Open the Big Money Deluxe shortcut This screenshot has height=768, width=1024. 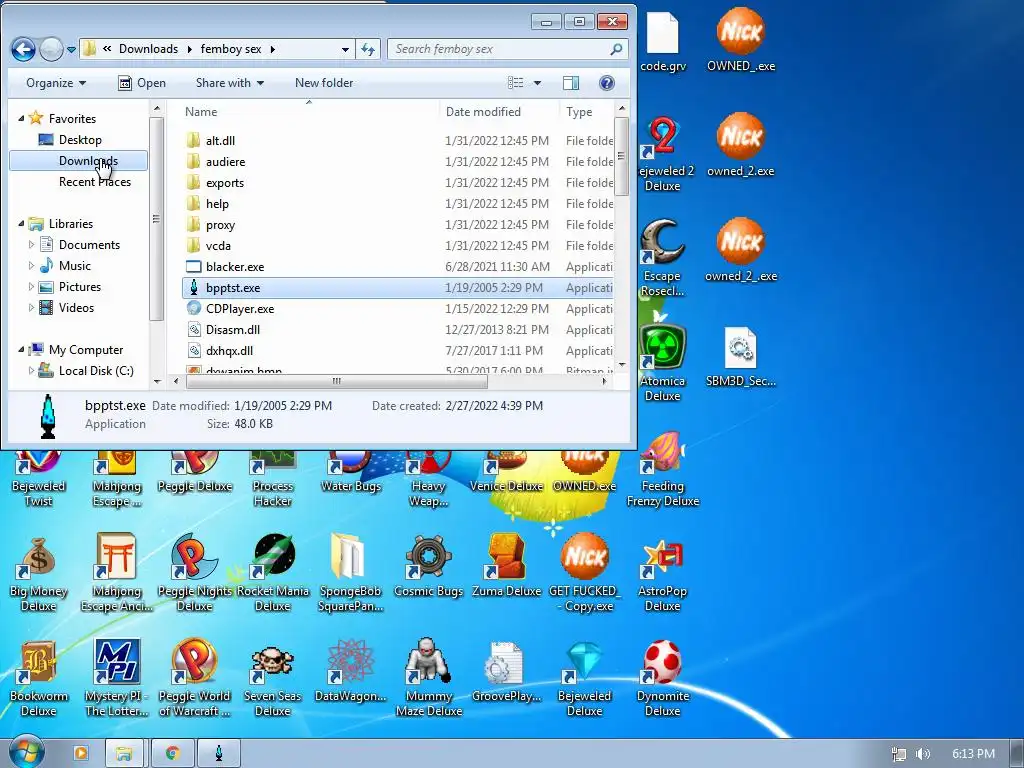click(x=39, y=573)
